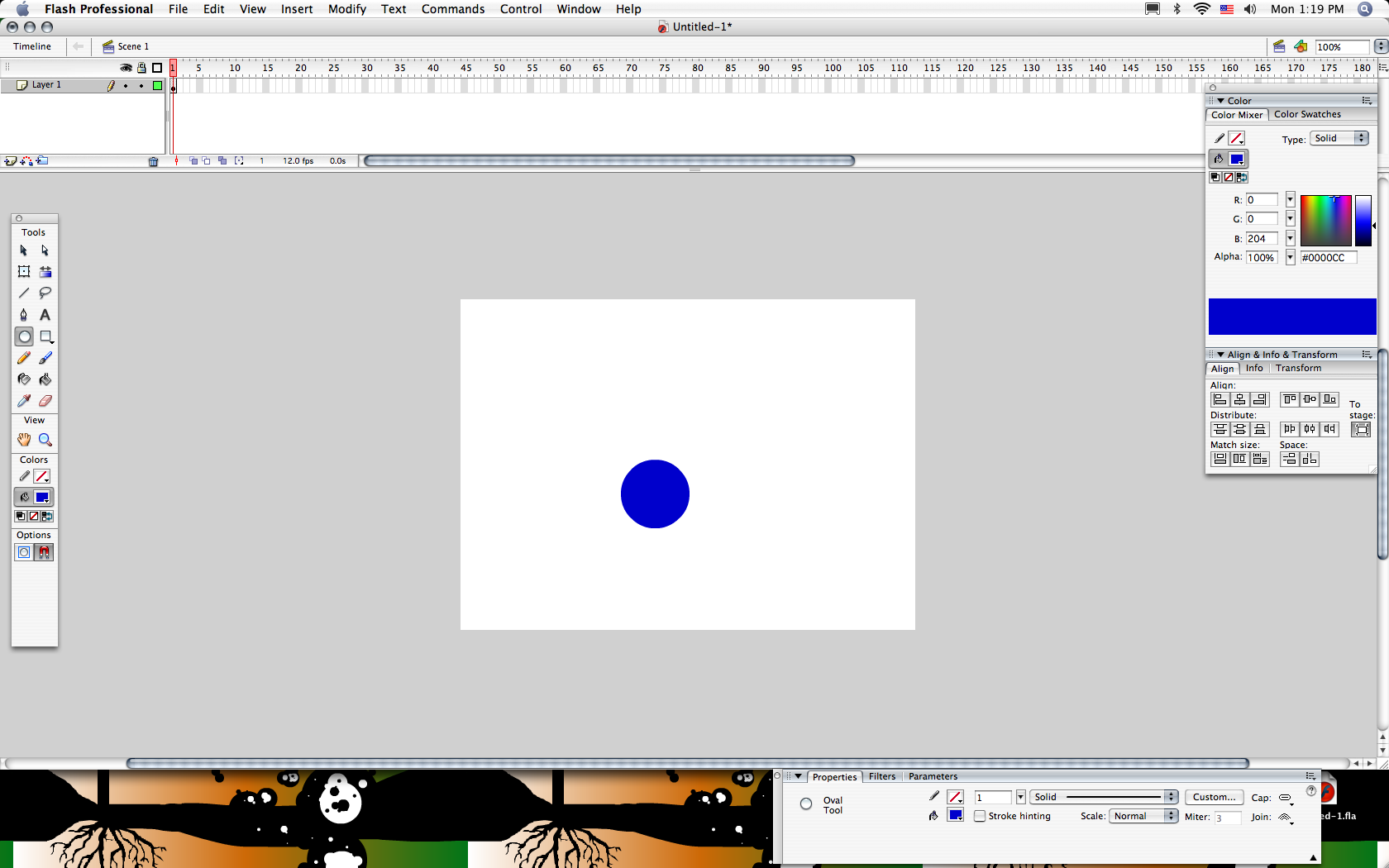Toggle Layer 1 outline color square
This screenshot has height=868, width=1389.
[157, 85]
